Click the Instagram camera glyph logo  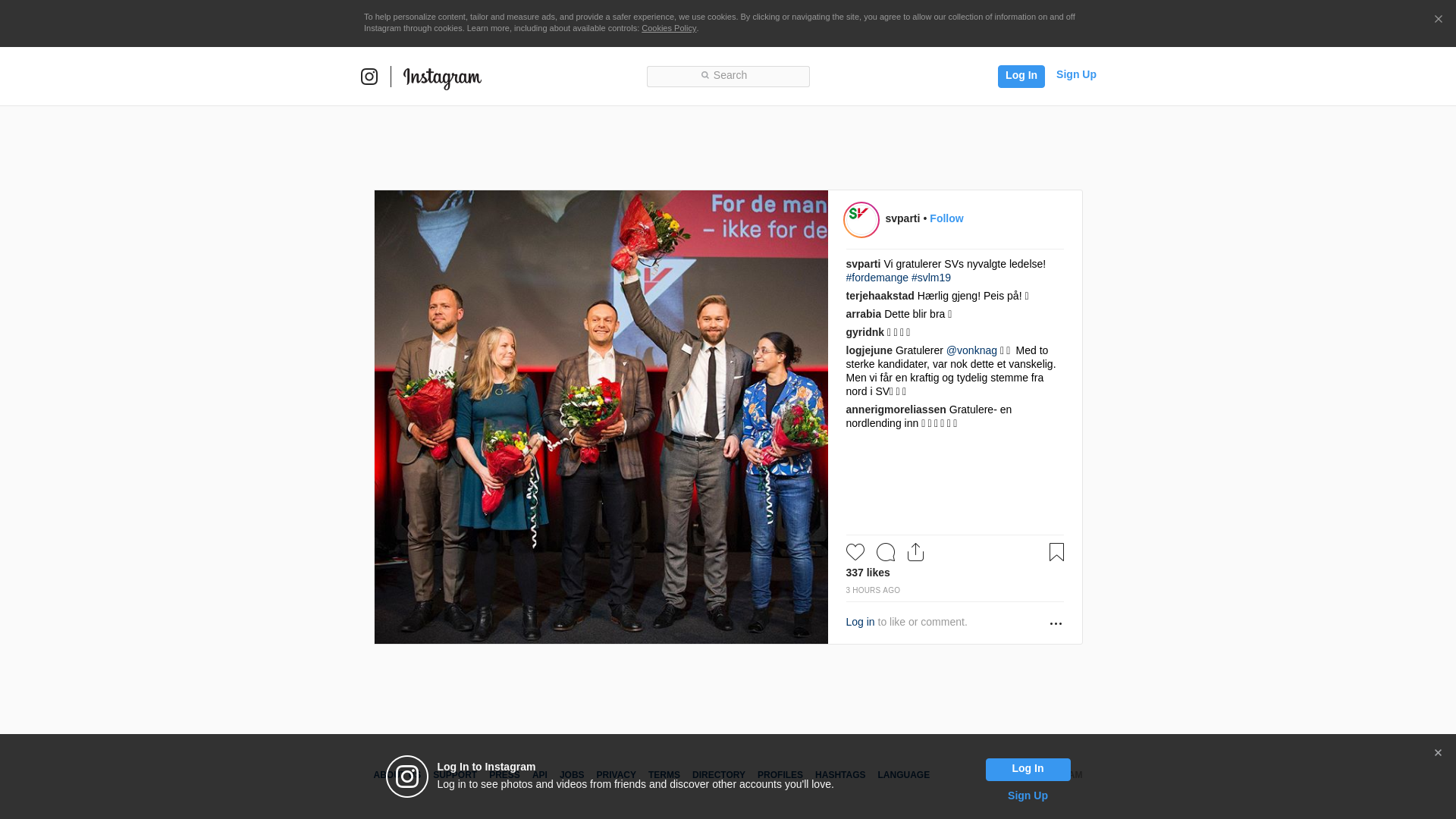369,77
